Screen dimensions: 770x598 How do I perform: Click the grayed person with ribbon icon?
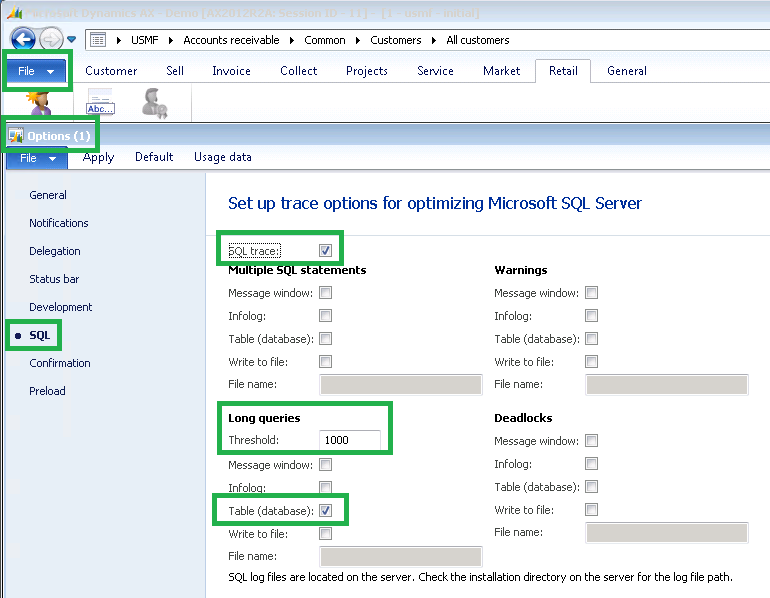tap(154, 104)
